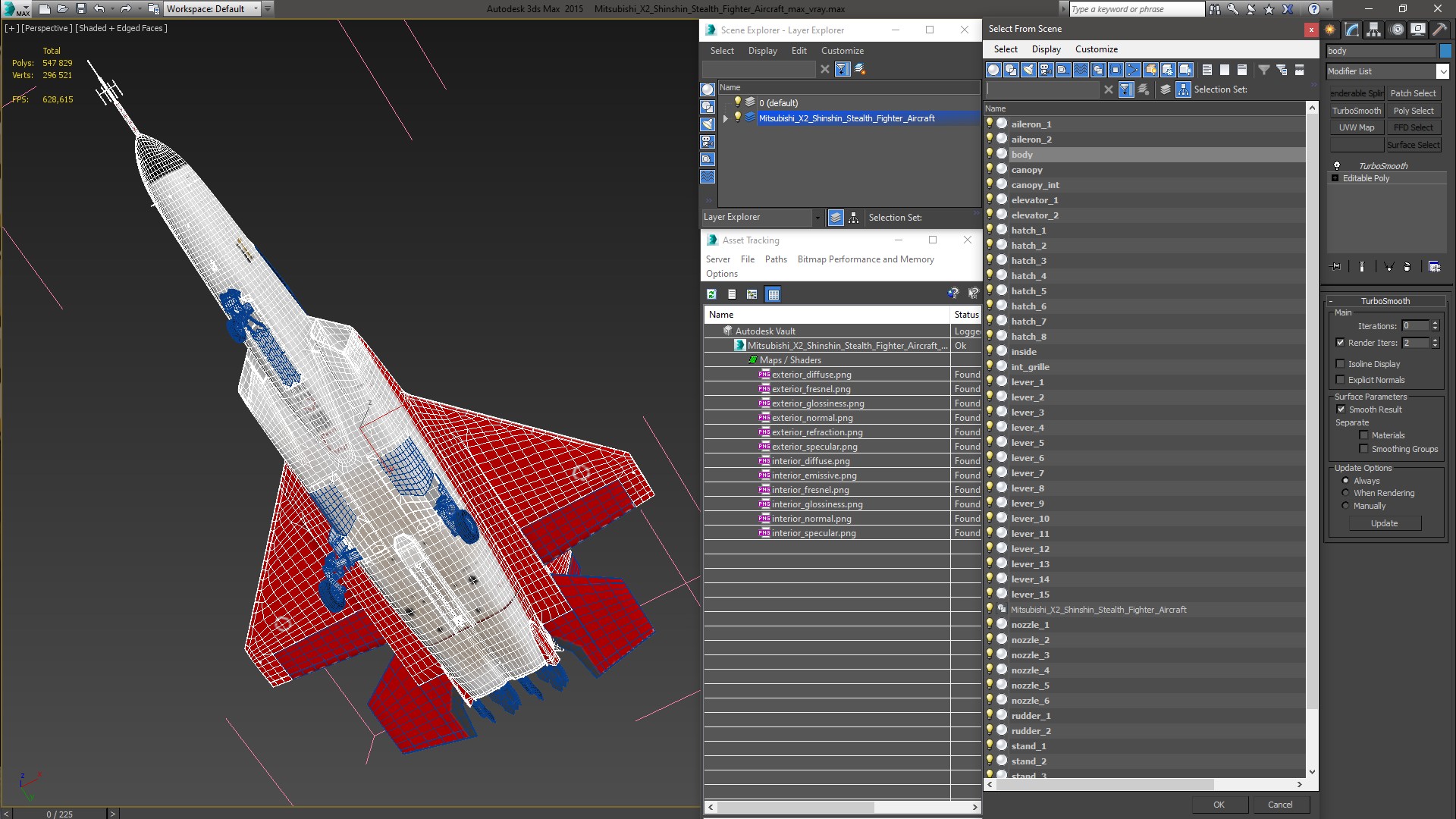Toggle Display Geometry filter in Select From Scene

(993, 70)
